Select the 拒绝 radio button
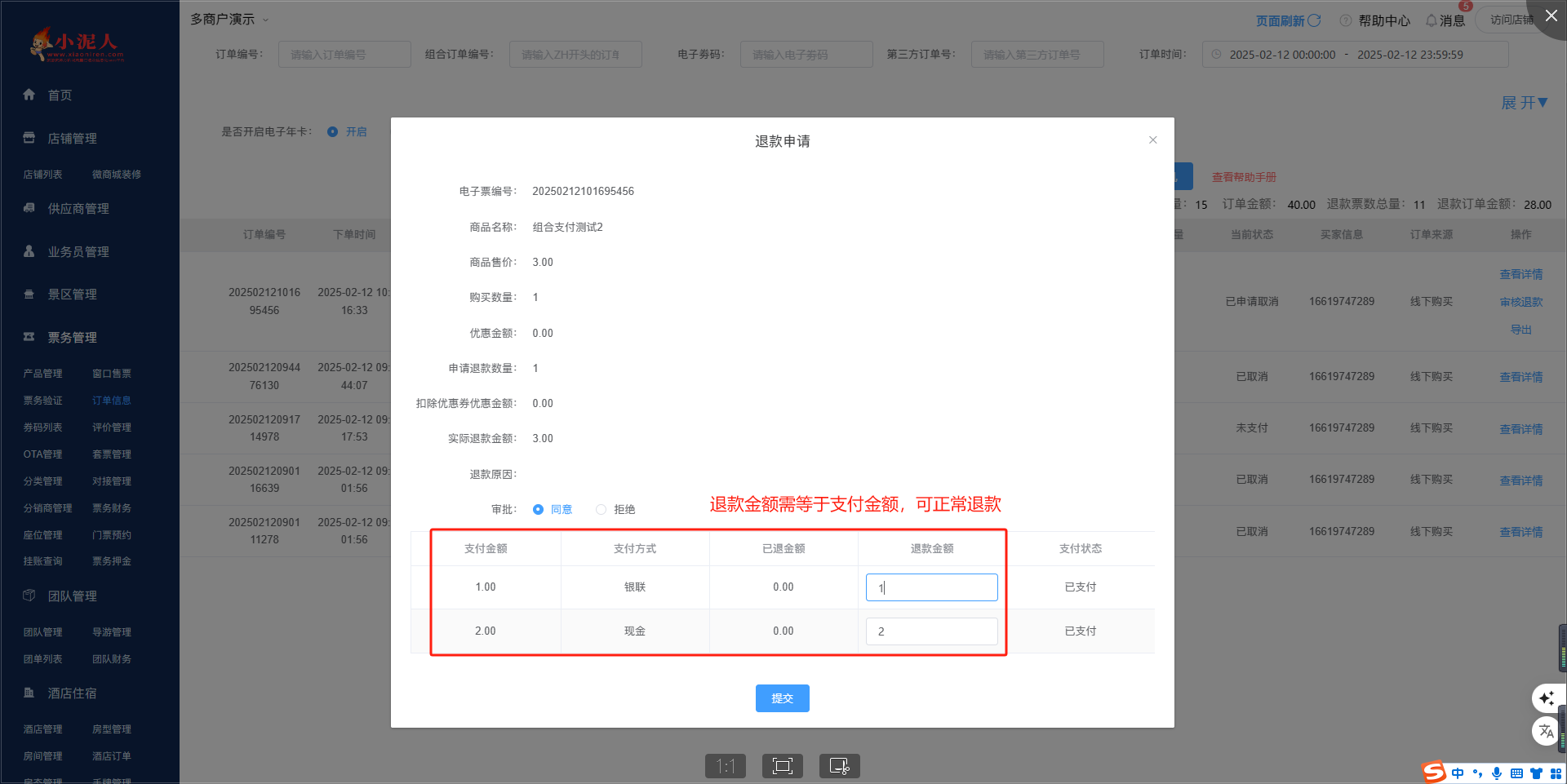Viewport: 1567px width, 784px height. click(x=601, y=510)
